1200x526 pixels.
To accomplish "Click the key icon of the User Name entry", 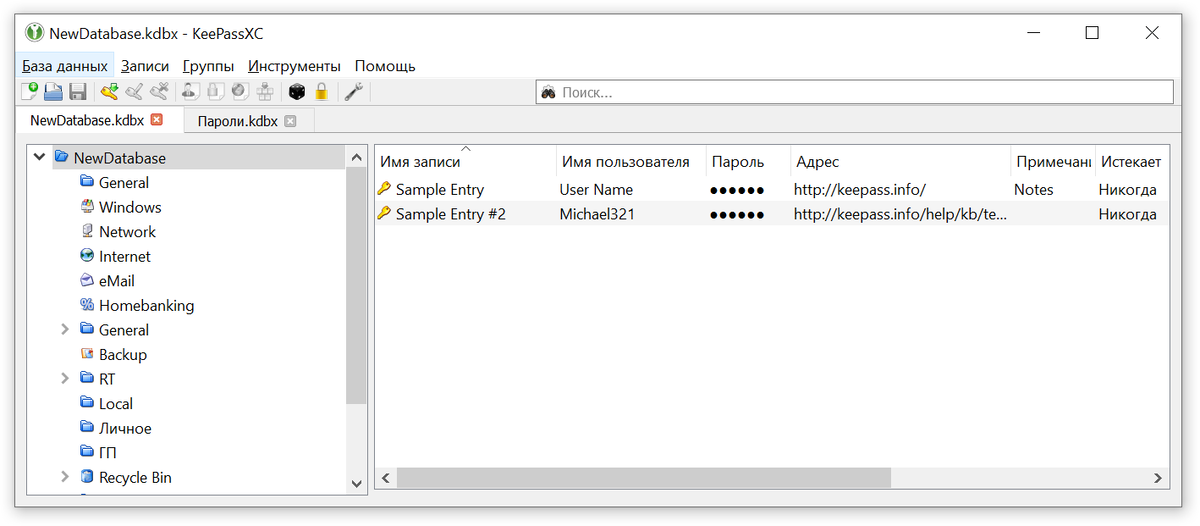I will pos(384,188).
